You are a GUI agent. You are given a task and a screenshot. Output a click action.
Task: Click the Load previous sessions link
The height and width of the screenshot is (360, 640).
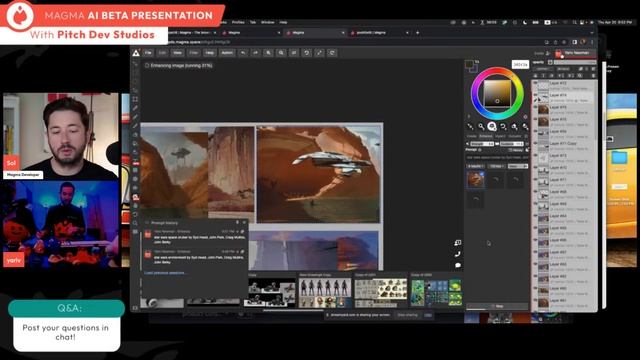[165, 273]
